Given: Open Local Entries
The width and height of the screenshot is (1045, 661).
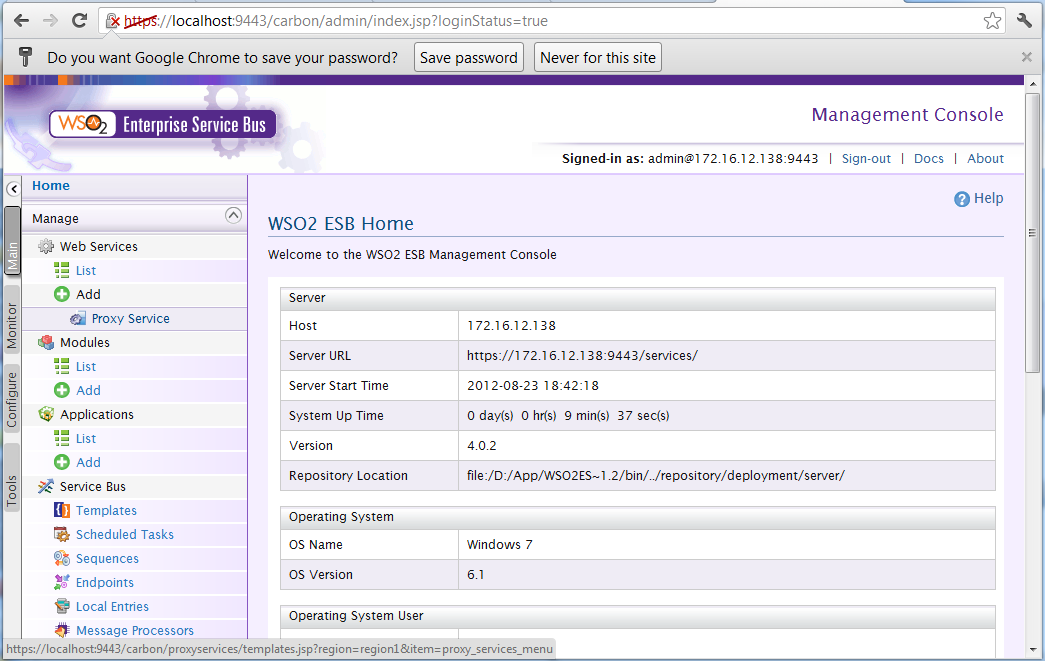Looking at the screenshot, I should click(x=112, y=606).
